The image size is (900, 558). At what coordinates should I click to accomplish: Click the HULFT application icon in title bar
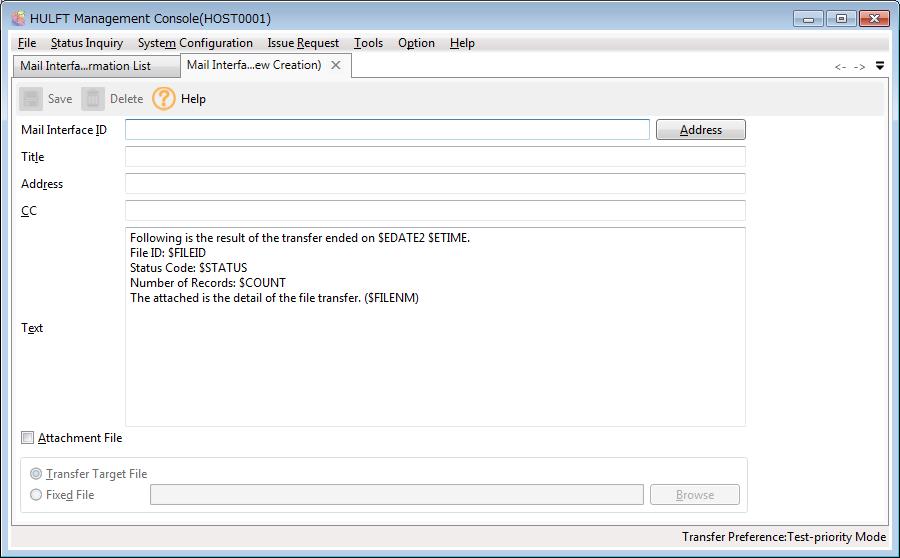(x=18, y=18)
